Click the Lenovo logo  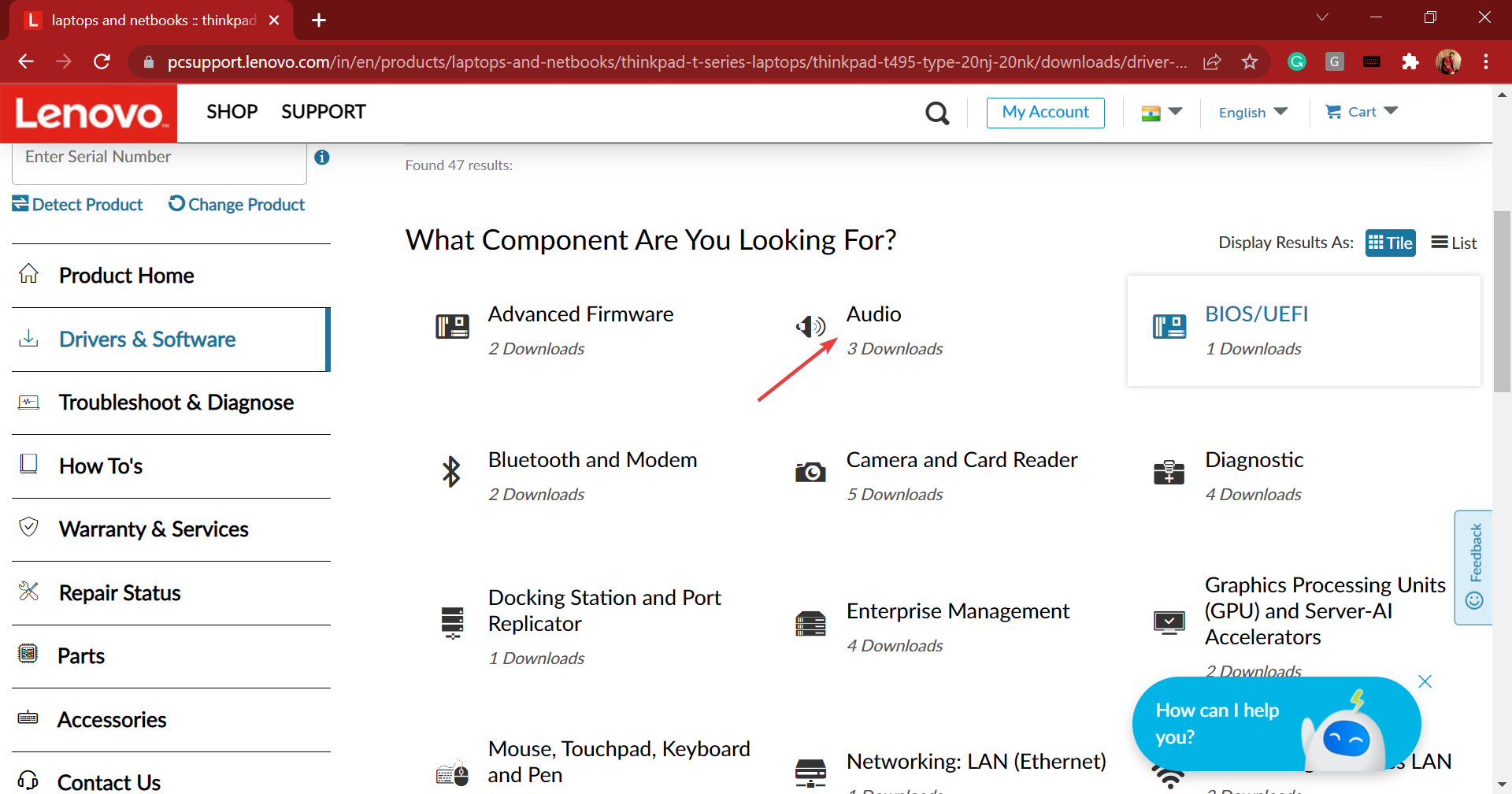click(x=89, y=113)
